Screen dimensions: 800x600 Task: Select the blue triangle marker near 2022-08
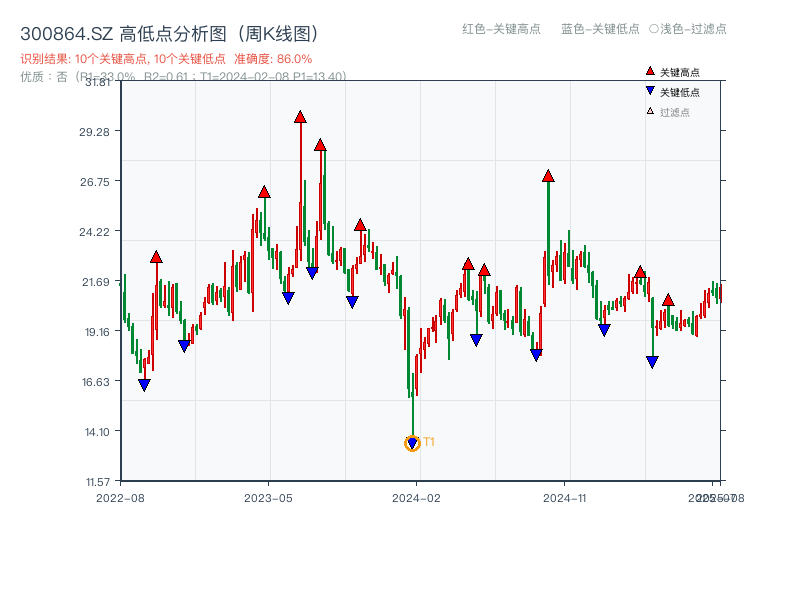pos(143,383)
